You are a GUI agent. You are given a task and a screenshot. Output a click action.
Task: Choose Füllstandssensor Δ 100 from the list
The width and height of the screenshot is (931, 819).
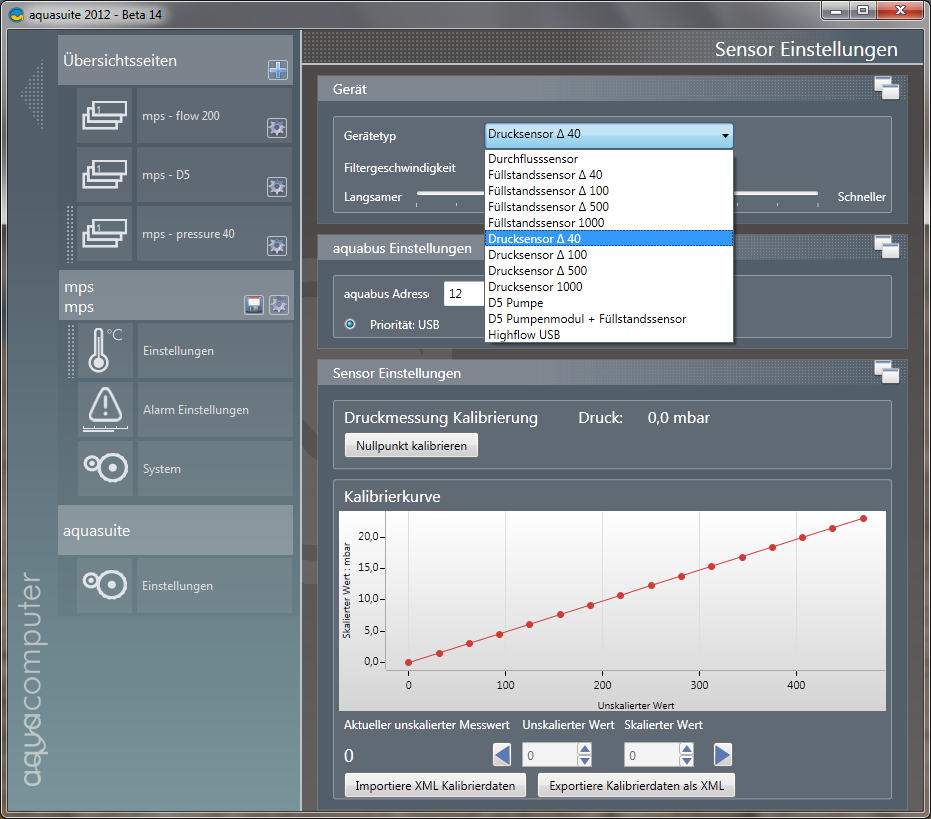pyautogui.click(x=609, y=191)
